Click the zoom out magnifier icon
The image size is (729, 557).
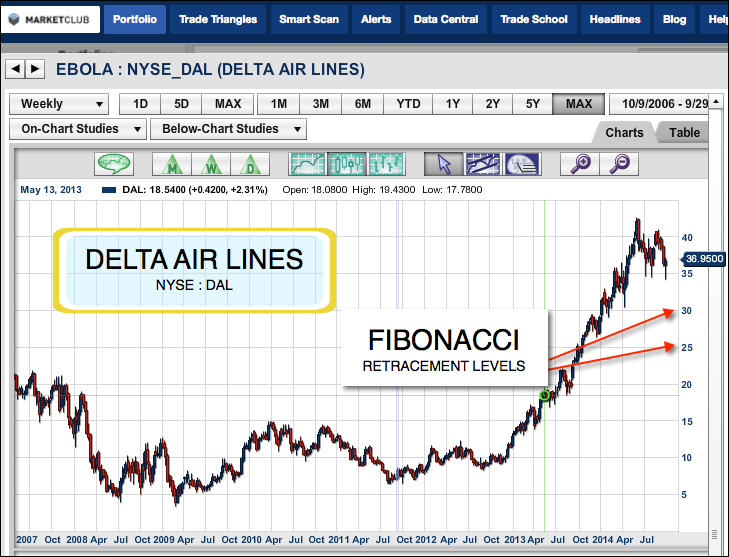coord(620,164)
